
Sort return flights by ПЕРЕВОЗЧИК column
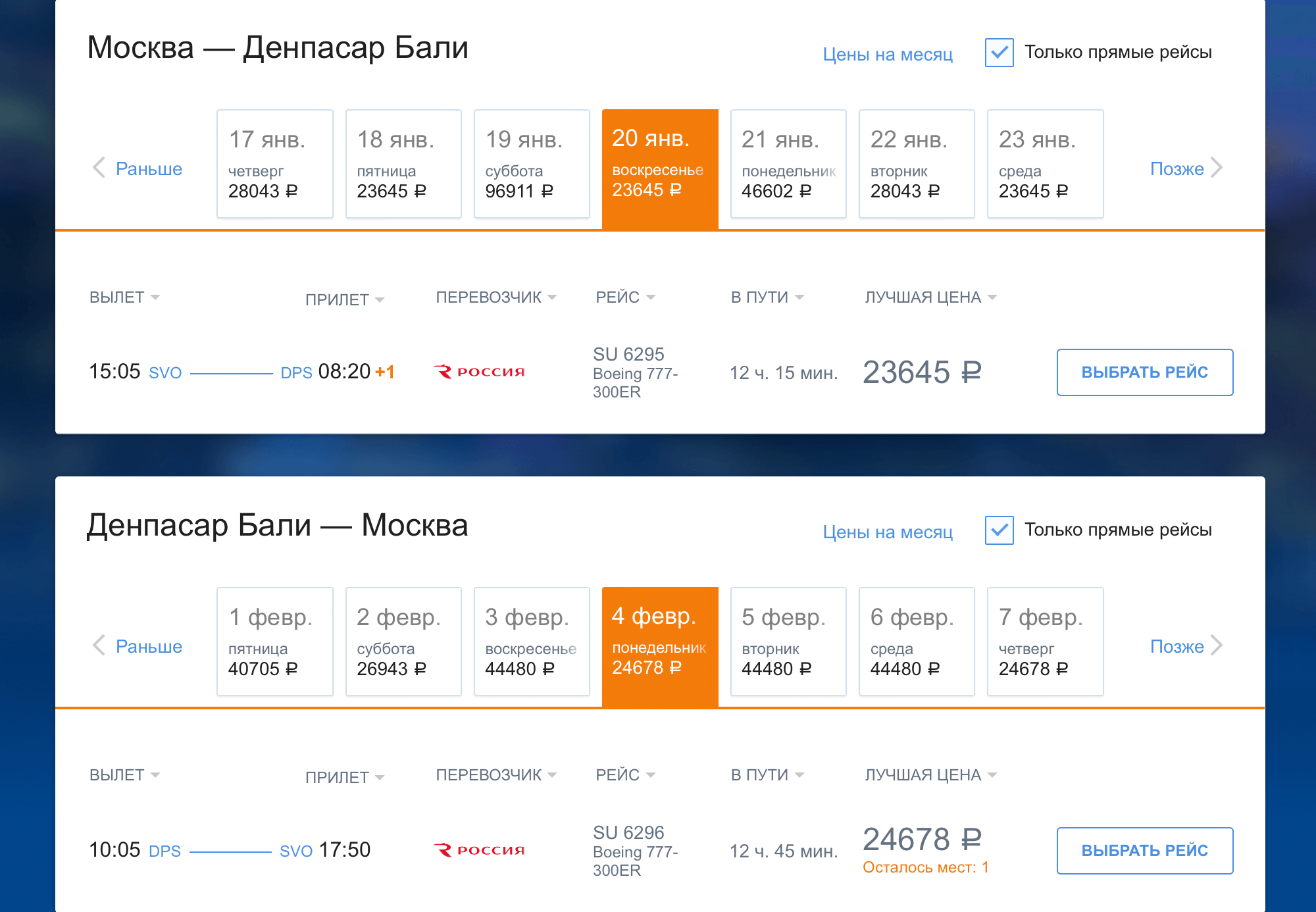click(495, 775)
